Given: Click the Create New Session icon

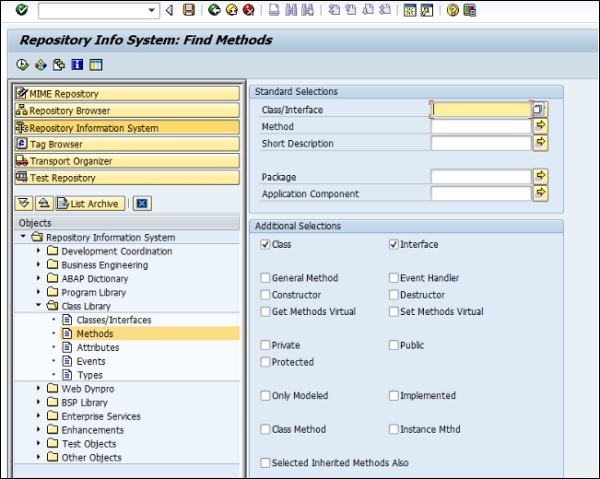Looking at the screenshot, I should click(x=410, y=10).
